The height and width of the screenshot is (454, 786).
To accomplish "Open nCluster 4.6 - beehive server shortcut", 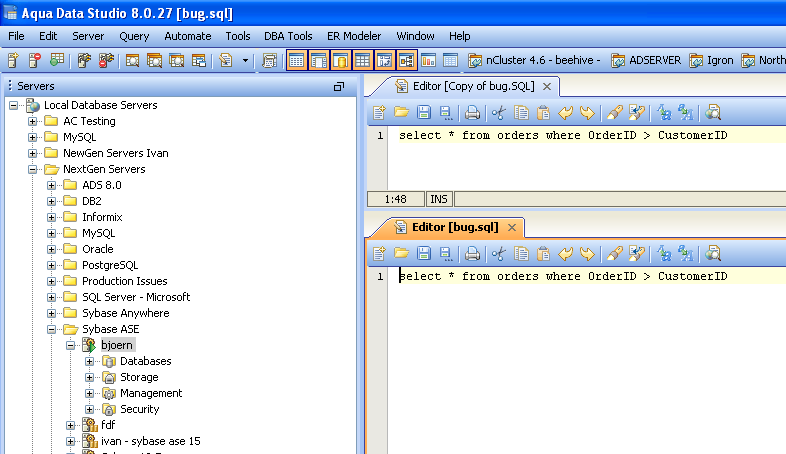I will point(534,61).
